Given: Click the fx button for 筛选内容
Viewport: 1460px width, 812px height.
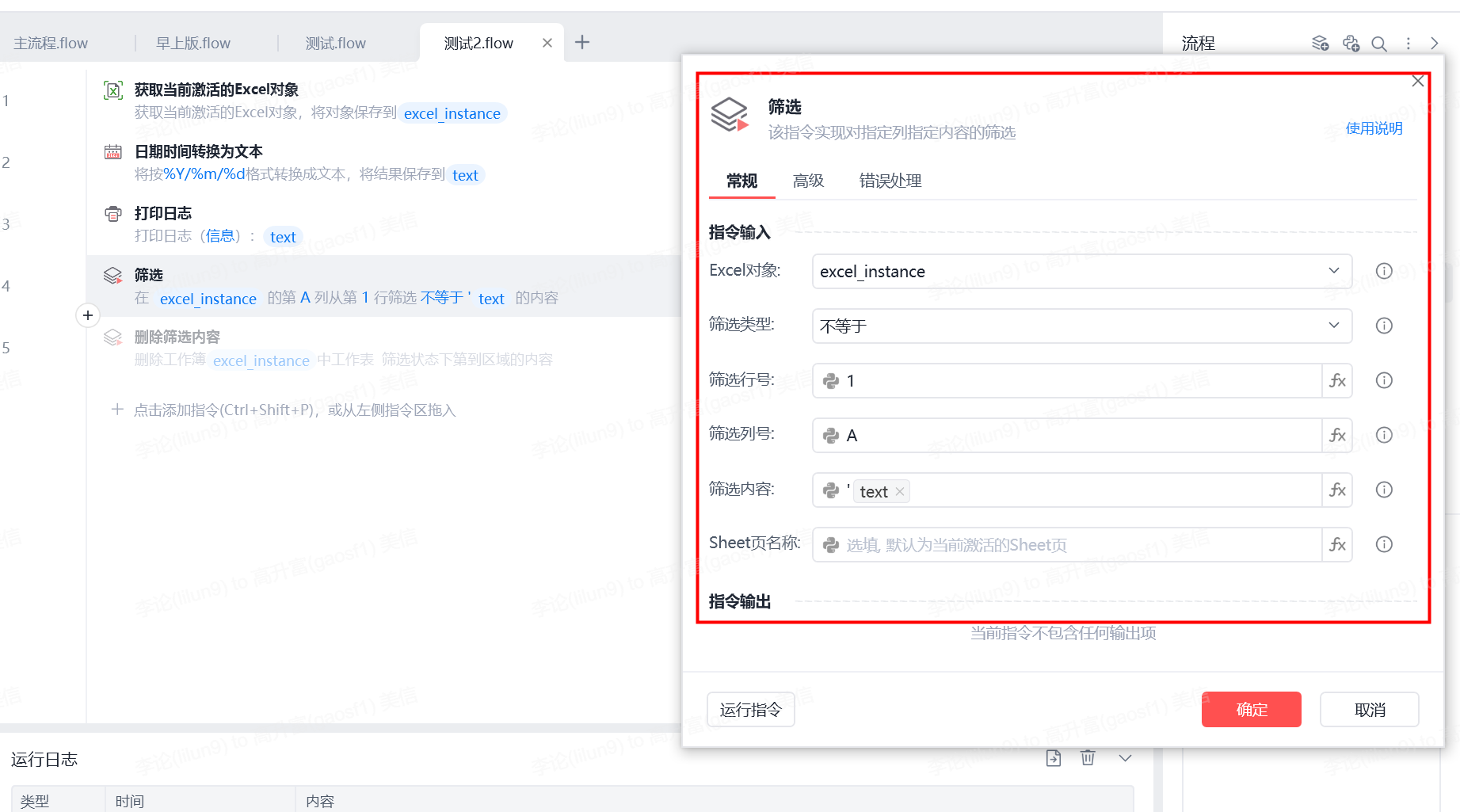Looking at the screenshot, I should point(1337,490).
